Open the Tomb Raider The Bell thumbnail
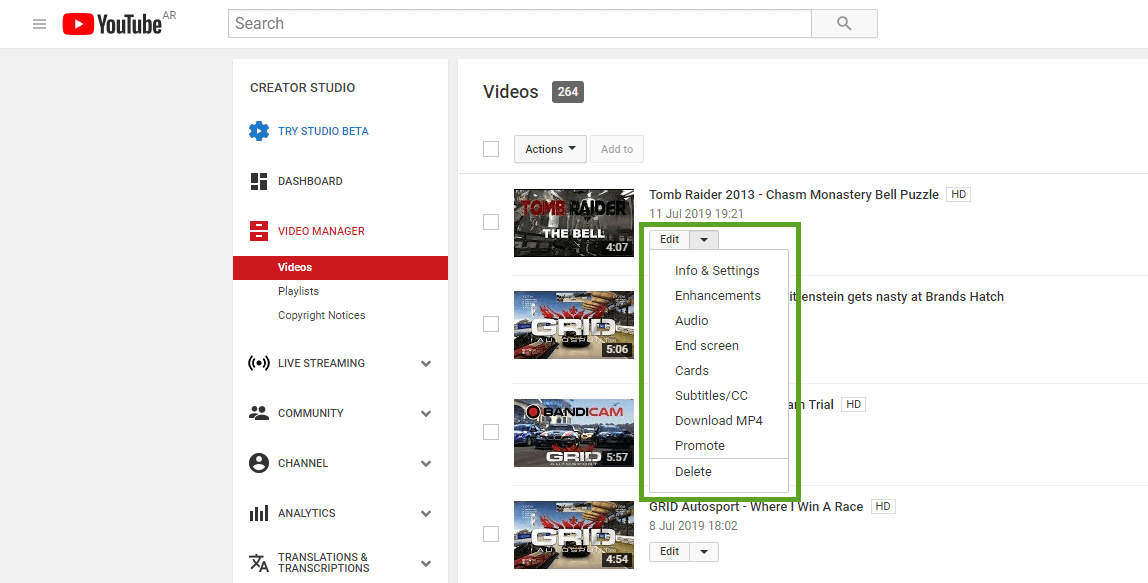The image size is (1148, 583). [x=574, y=223]
